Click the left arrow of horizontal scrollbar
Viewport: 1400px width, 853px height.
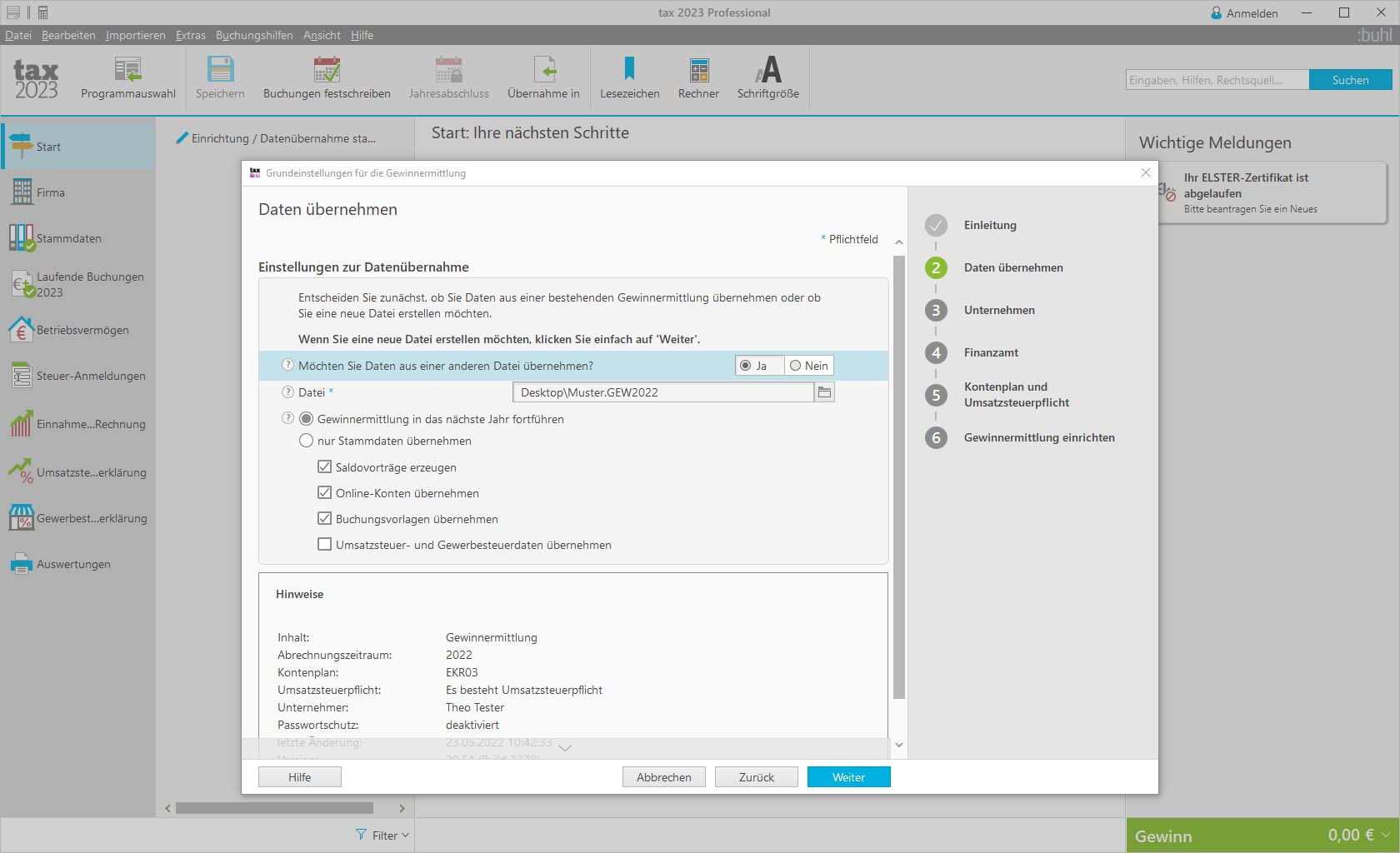coord(168,808)
